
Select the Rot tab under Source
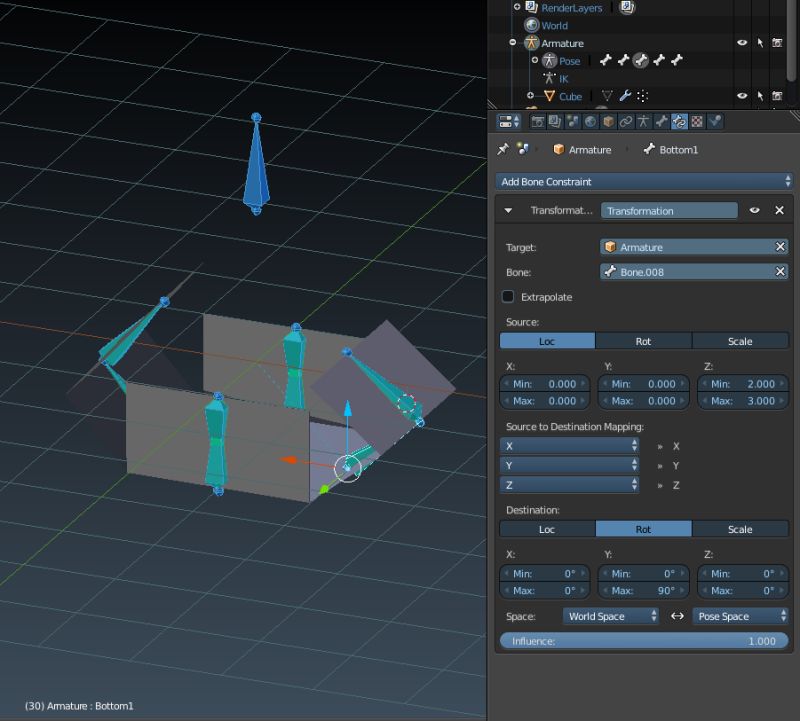tap(643, 341)
